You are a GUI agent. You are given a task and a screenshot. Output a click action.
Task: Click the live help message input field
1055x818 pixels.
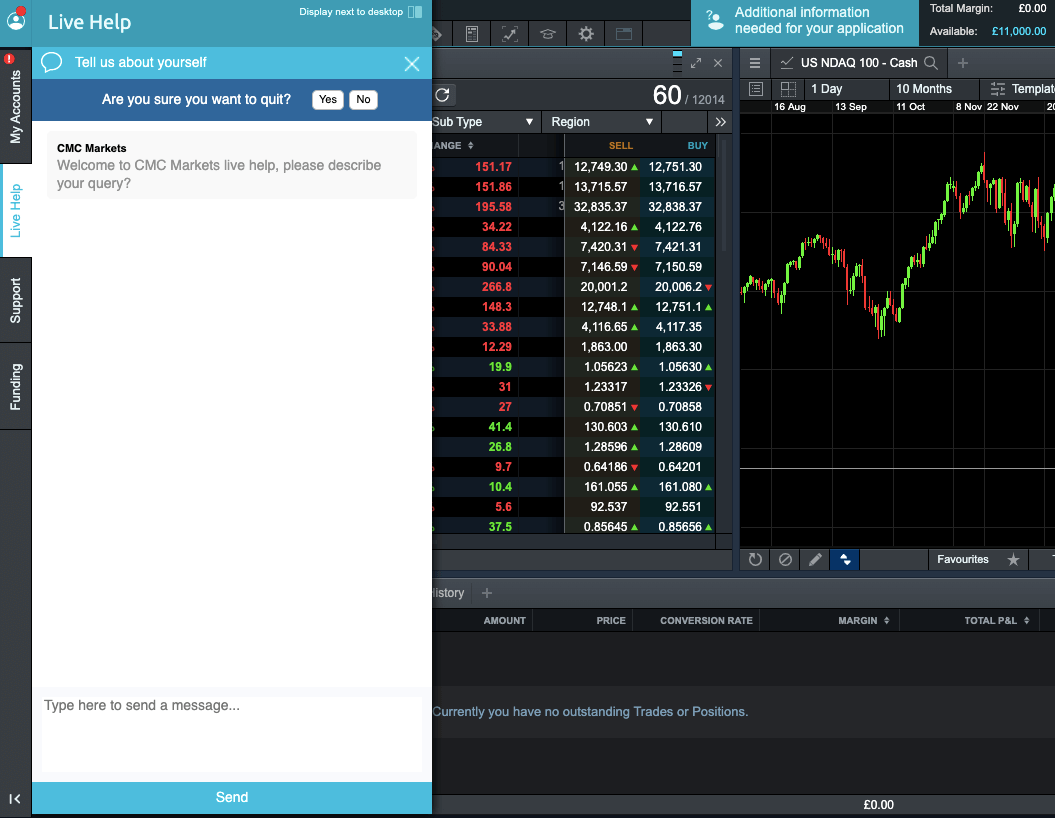(x=232, y=734)
